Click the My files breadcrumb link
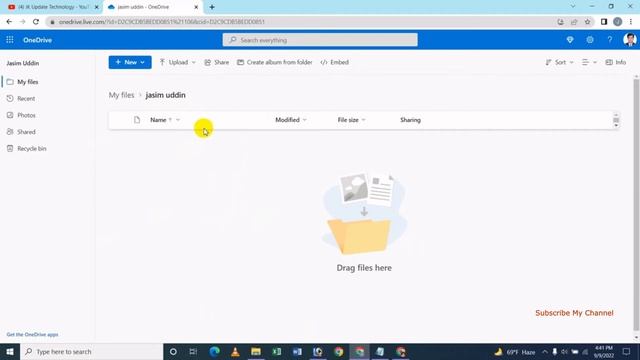This screenshot has height=360, width=640. tap(121, 95)
